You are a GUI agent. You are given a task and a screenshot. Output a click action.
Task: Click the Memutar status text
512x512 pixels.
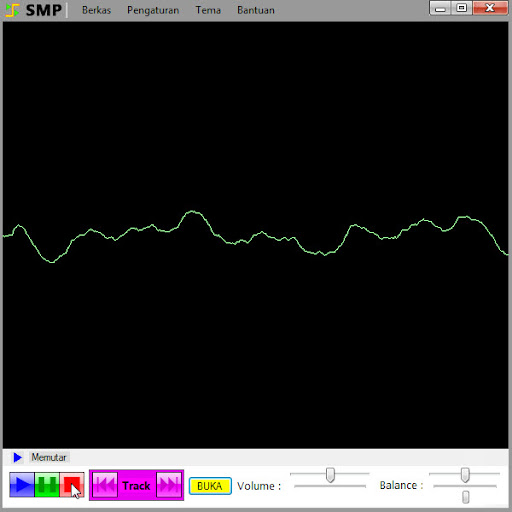tap(49, 457)
